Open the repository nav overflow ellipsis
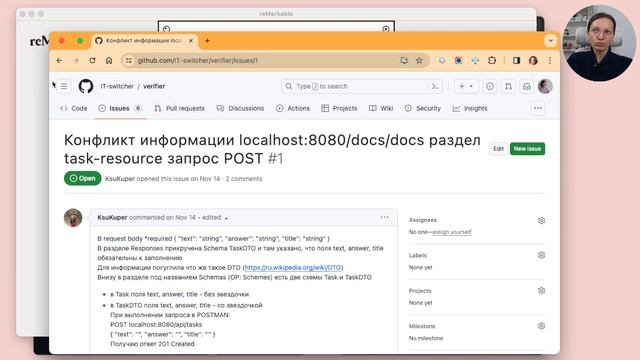The height and width of the screenshot is (360, 640). pyautogui.click(x=538, y=108)
